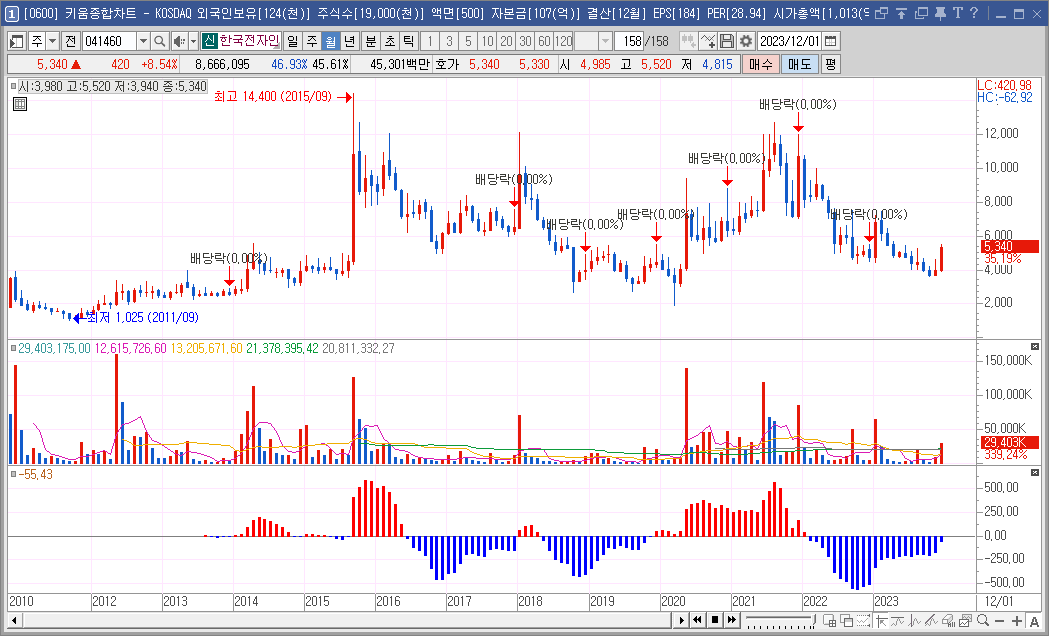Open stock search magnifier icon

pyautogui.click(x=159, y=41)
